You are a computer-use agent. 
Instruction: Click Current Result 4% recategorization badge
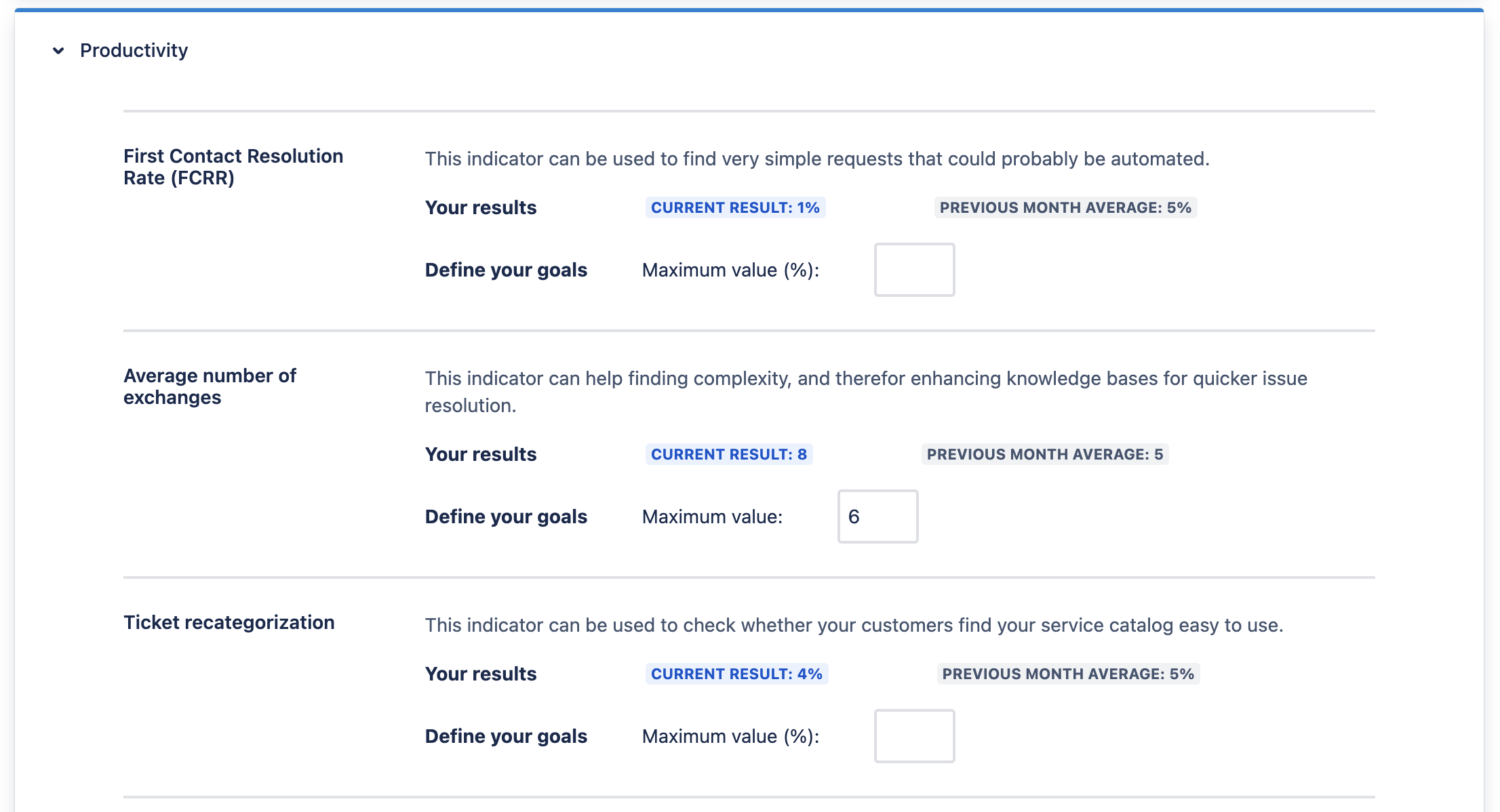pyautogui.click(x=736, y=674)
